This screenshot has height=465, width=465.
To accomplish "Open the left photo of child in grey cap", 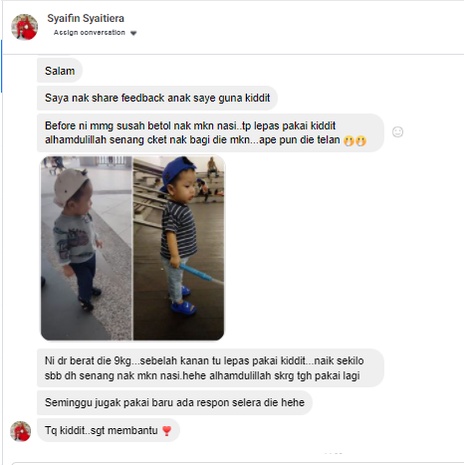I will (x=86, y=248).
